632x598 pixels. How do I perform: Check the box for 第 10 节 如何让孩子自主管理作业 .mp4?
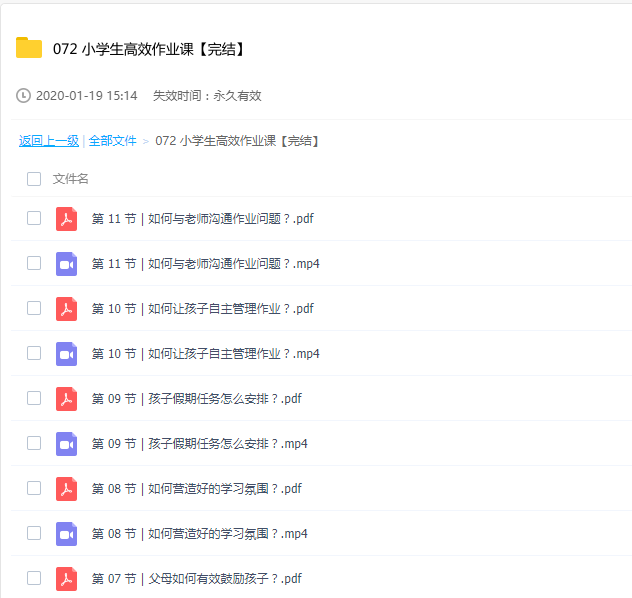[x=34, y=353]
